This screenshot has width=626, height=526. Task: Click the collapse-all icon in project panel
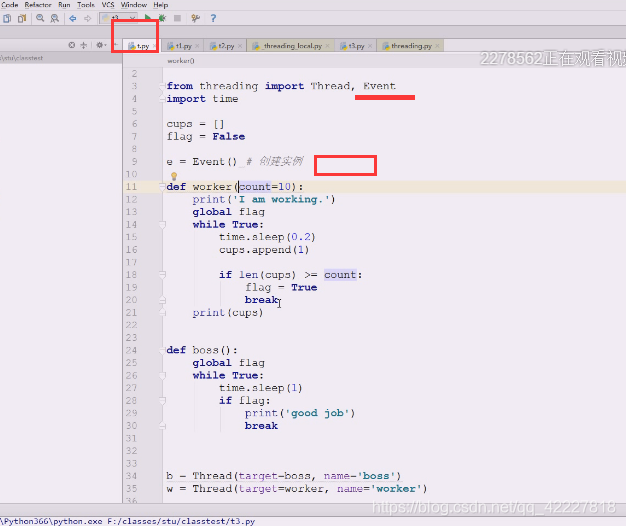(83, 45)
